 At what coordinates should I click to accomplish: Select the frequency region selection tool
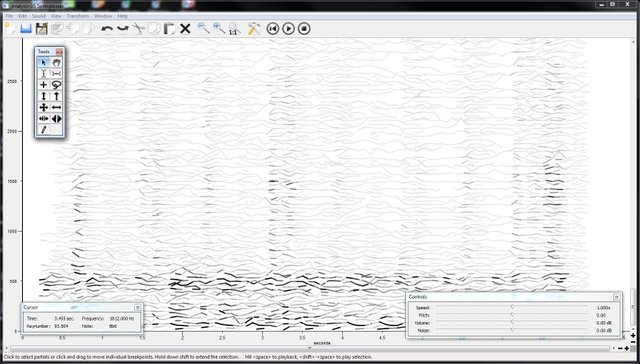(x=56, y=73)
